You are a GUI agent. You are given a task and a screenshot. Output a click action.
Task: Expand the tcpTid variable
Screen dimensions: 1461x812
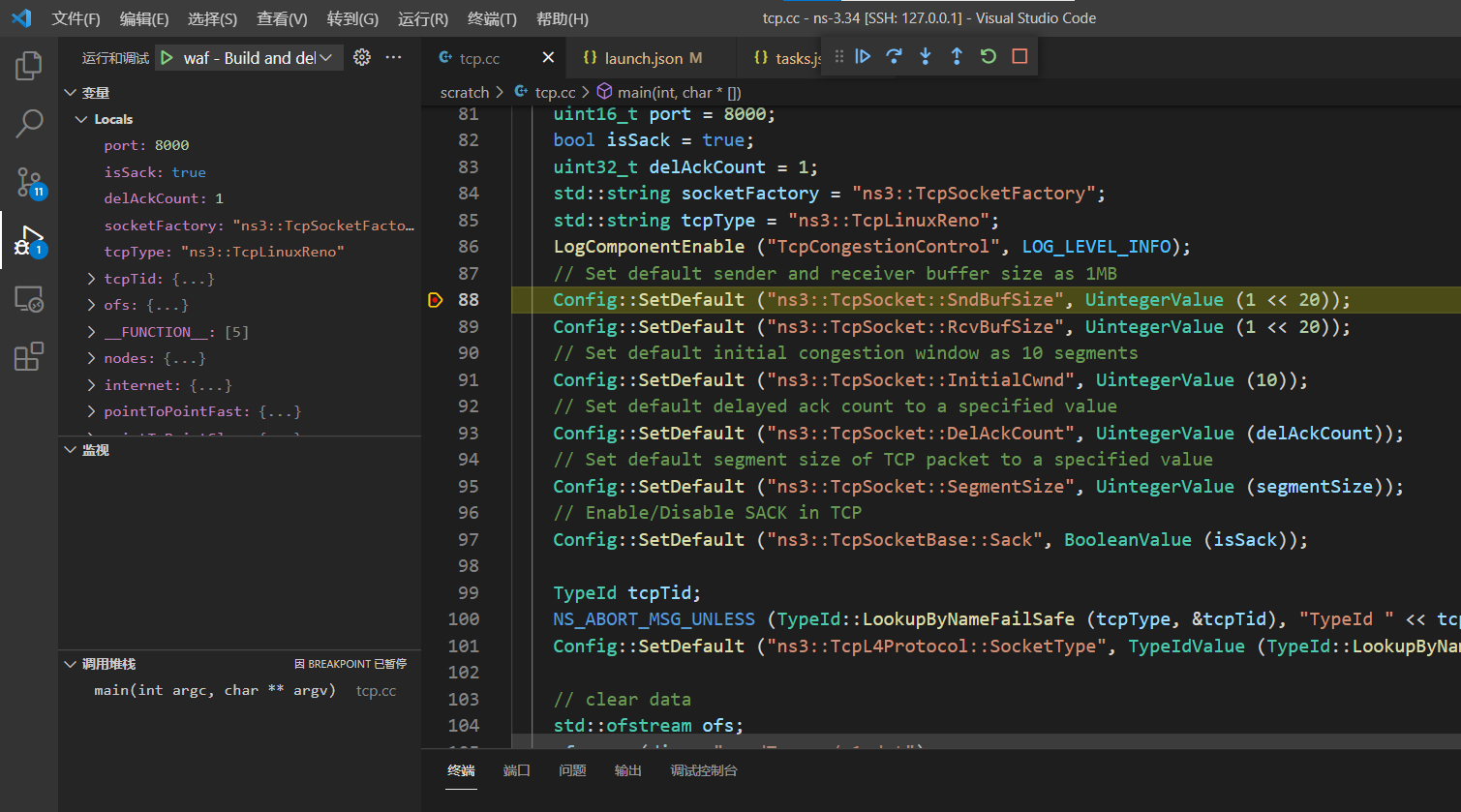[x=92, y=279]
